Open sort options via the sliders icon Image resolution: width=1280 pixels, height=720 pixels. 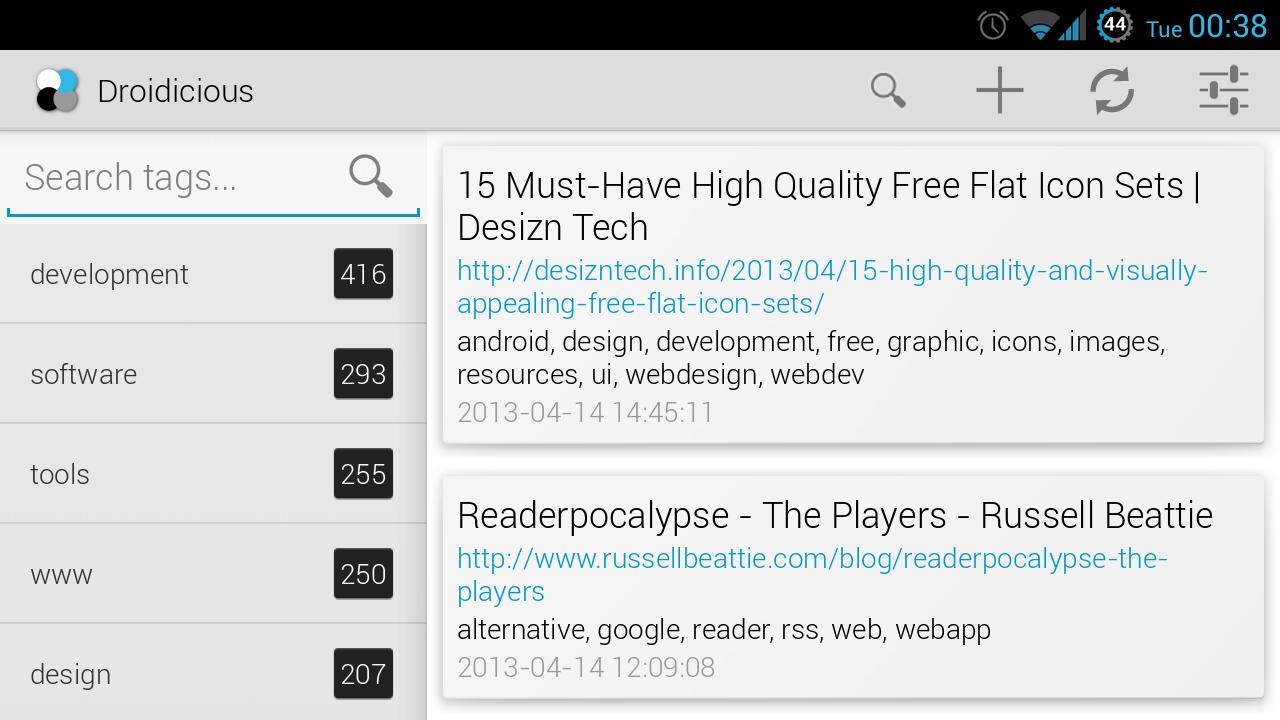(1224, 89)
